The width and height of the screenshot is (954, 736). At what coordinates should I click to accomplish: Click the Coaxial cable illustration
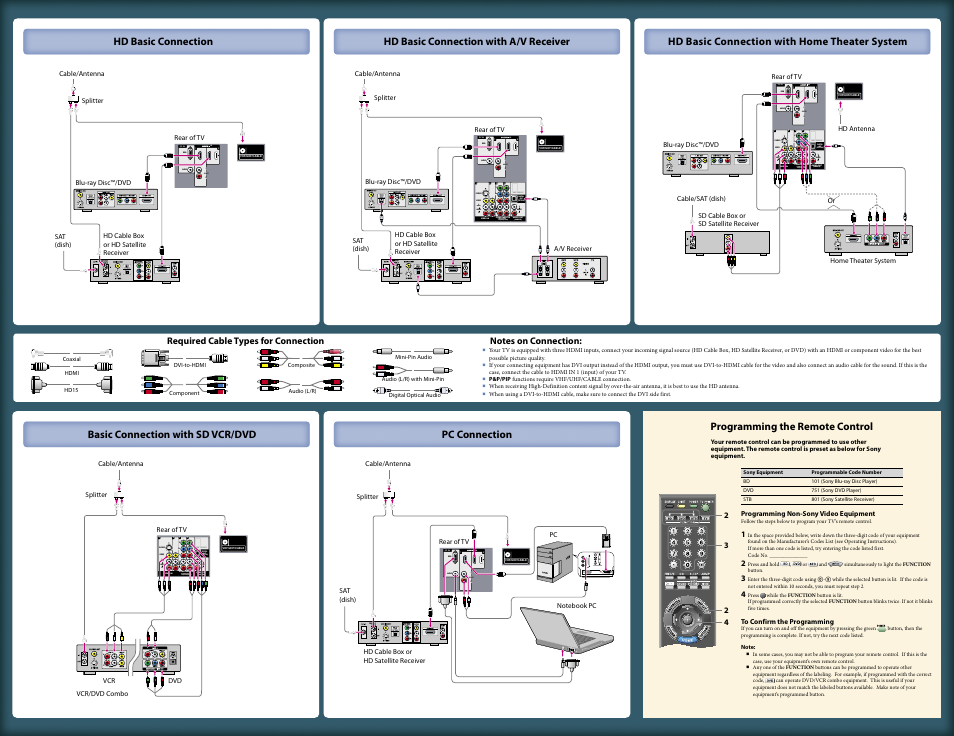pyautogui.click(x=72, y=353)
